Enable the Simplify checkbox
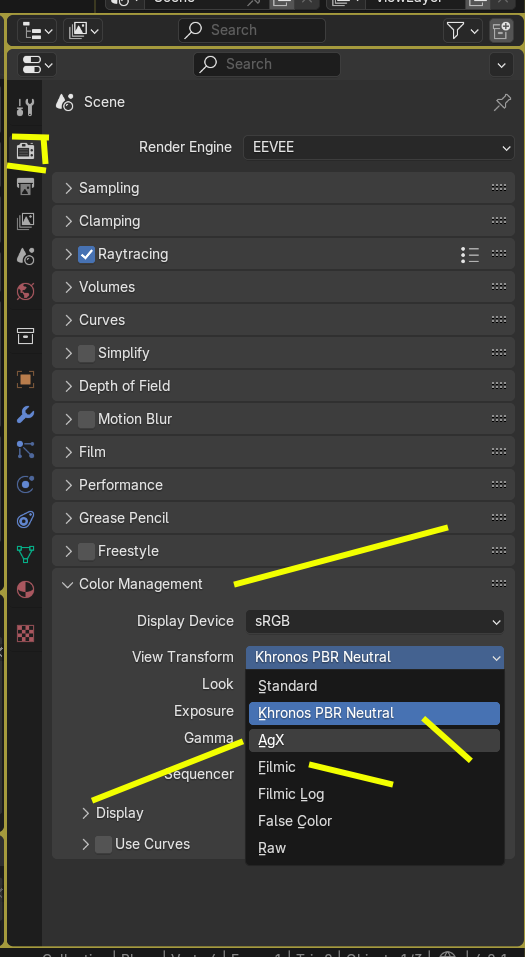Image resolution: width=525 pixels, height=957 pixels. point(86,353)
